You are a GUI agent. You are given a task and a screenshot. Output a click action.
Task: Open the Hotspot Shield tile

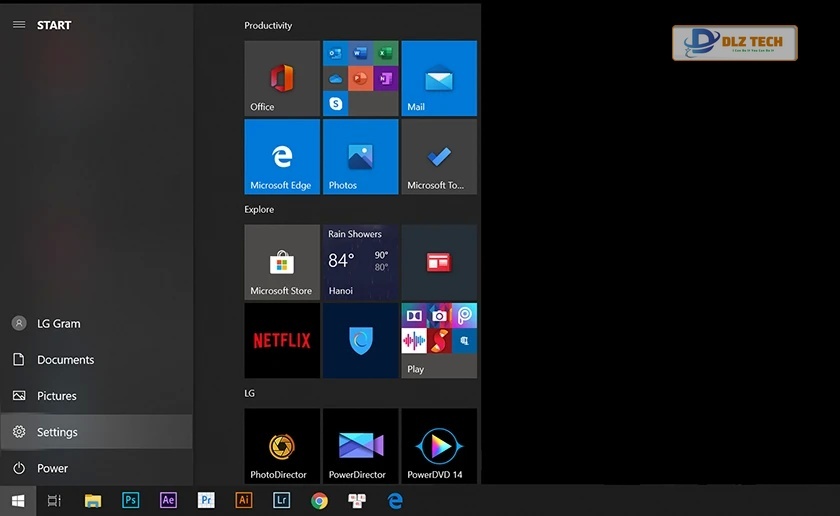(361, 340)
